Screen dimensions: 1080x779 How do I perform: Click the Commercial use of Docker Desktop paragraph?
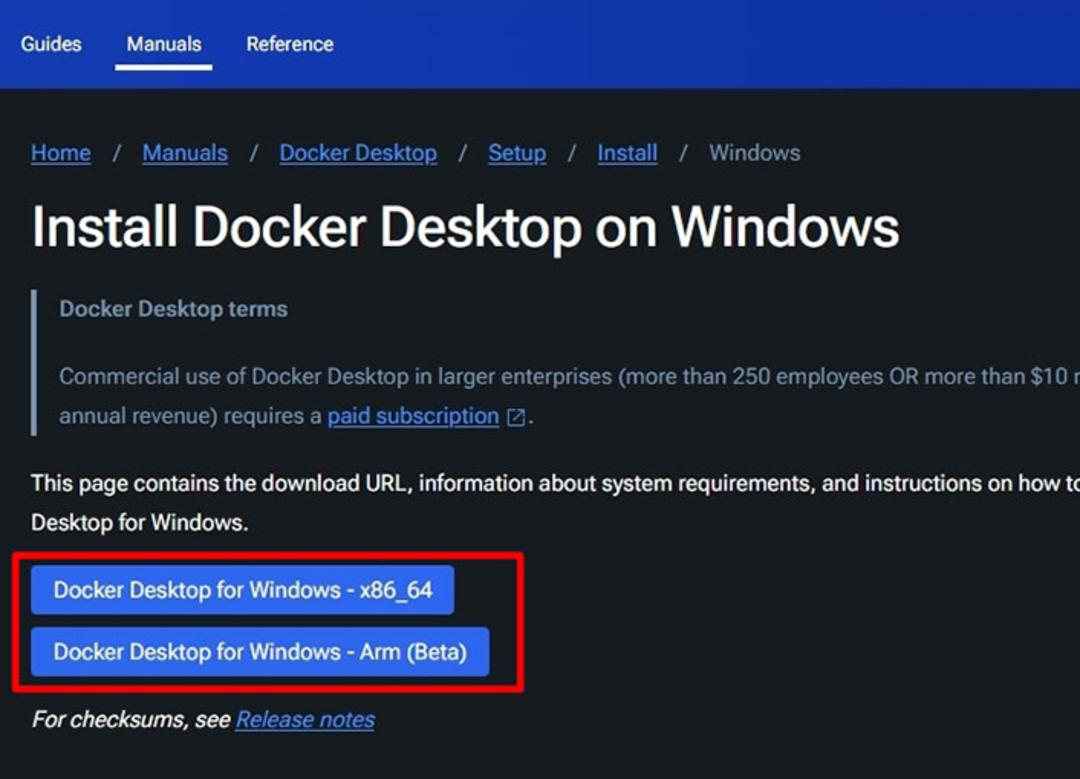click(569, 396)
